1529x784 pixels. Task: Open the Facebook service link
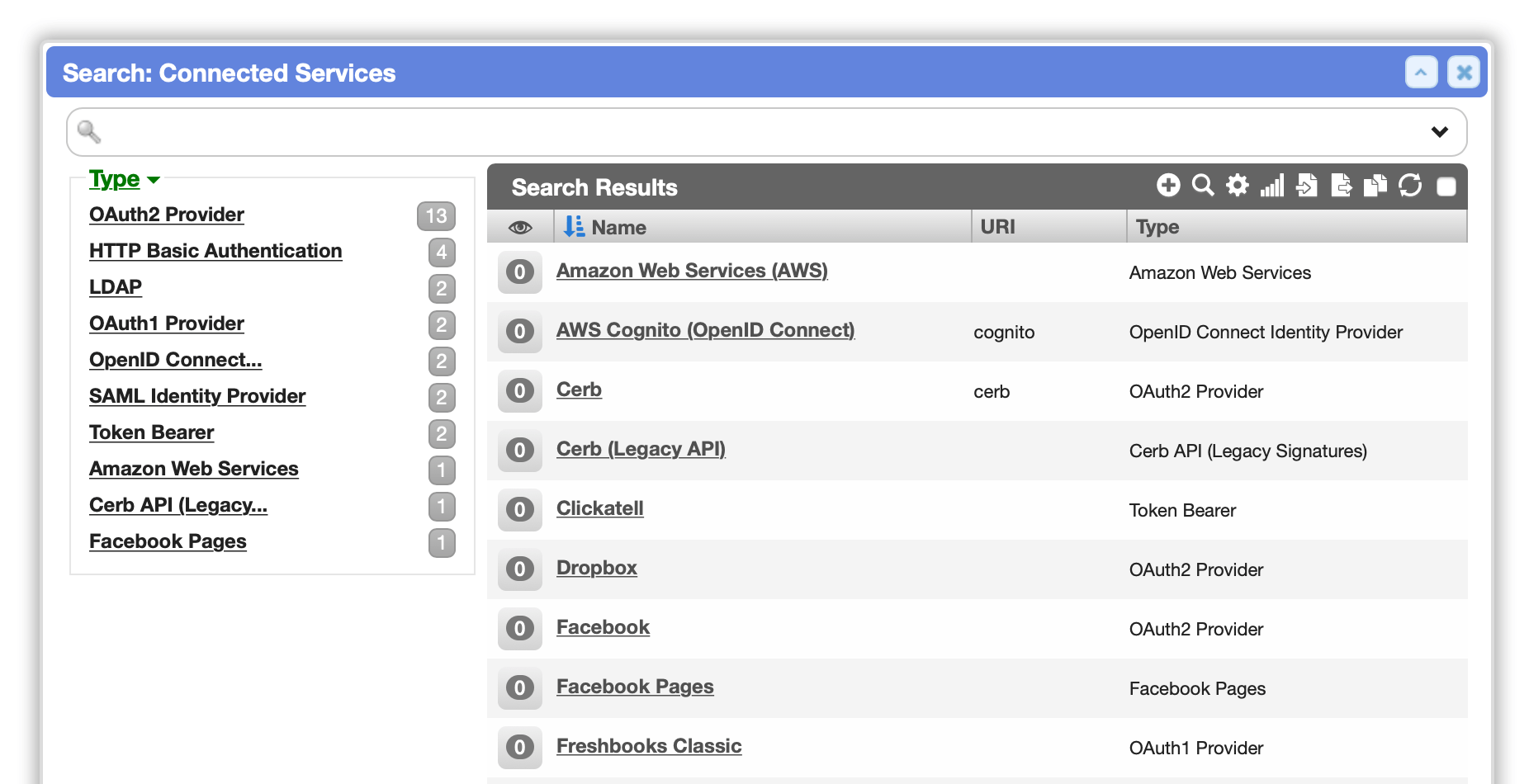click(603, 627)
